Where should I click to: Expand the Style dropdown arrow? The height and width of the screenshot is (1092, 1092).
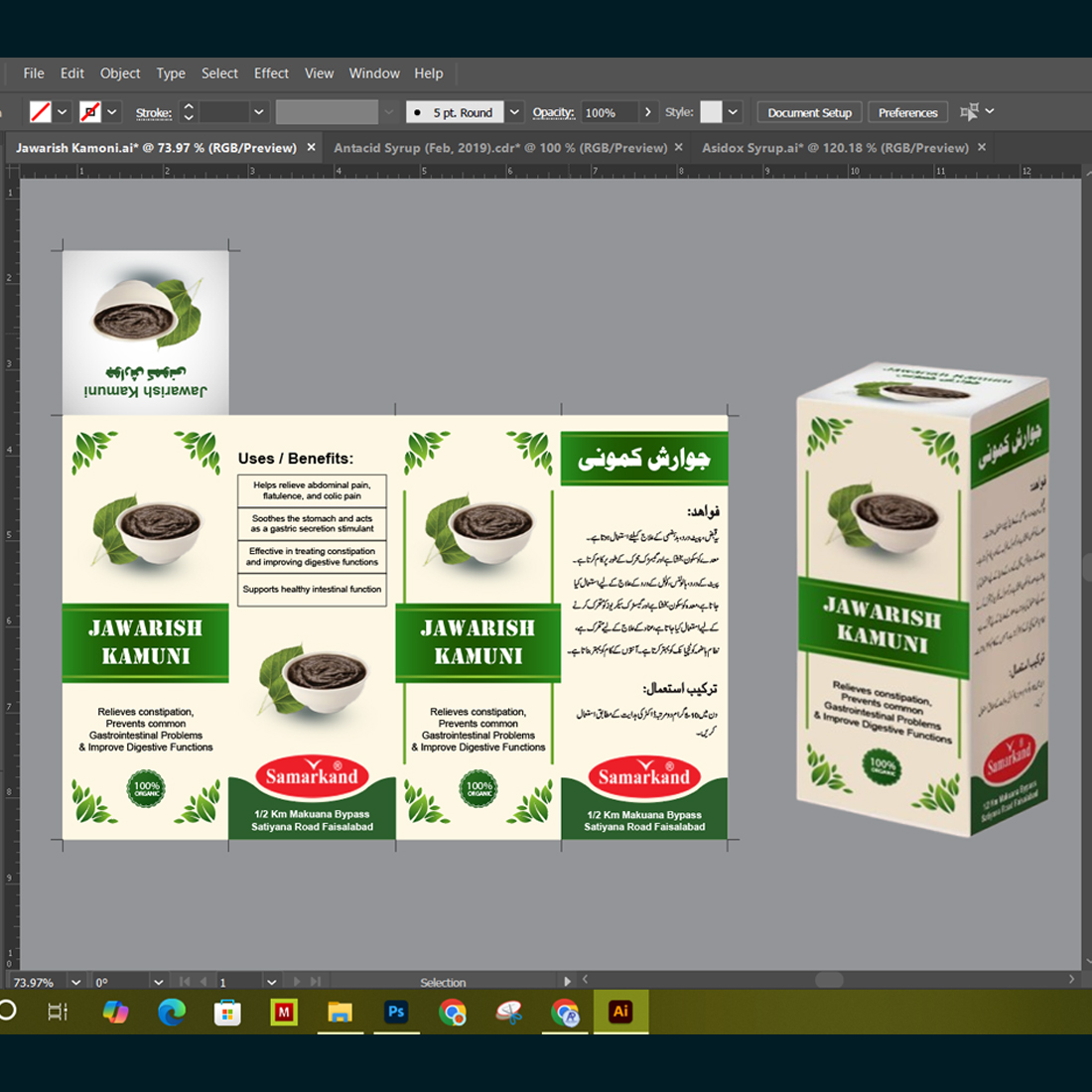click(x=733, y=112)
